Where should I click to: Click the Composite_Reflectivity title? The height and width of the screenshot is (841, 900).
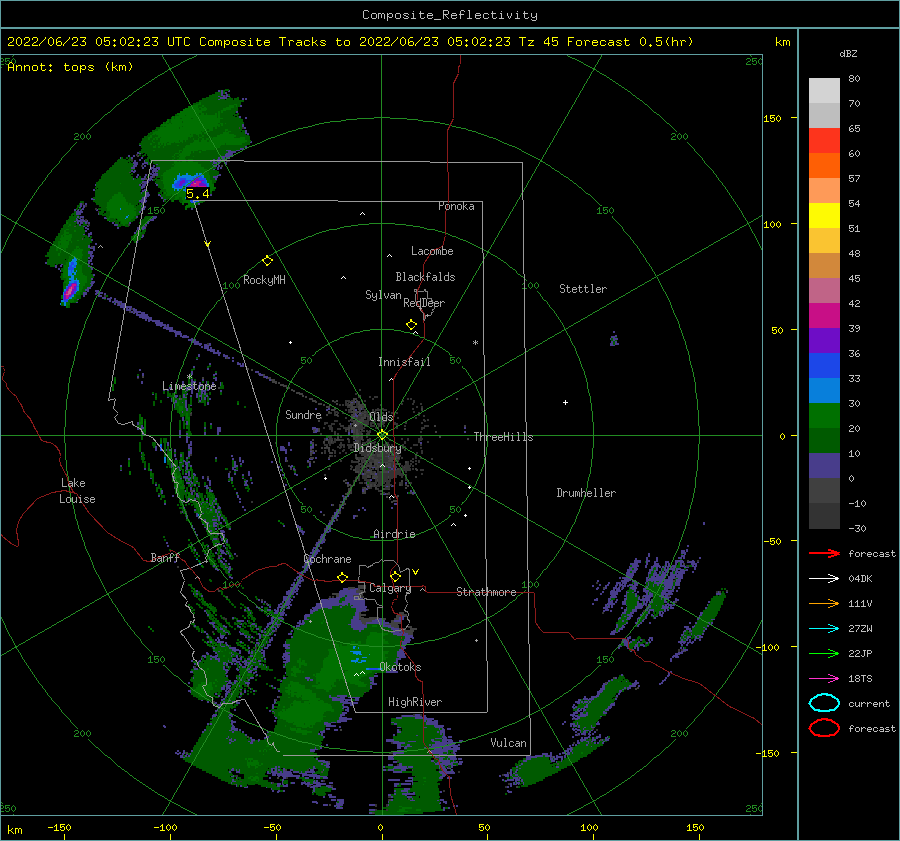450,15
